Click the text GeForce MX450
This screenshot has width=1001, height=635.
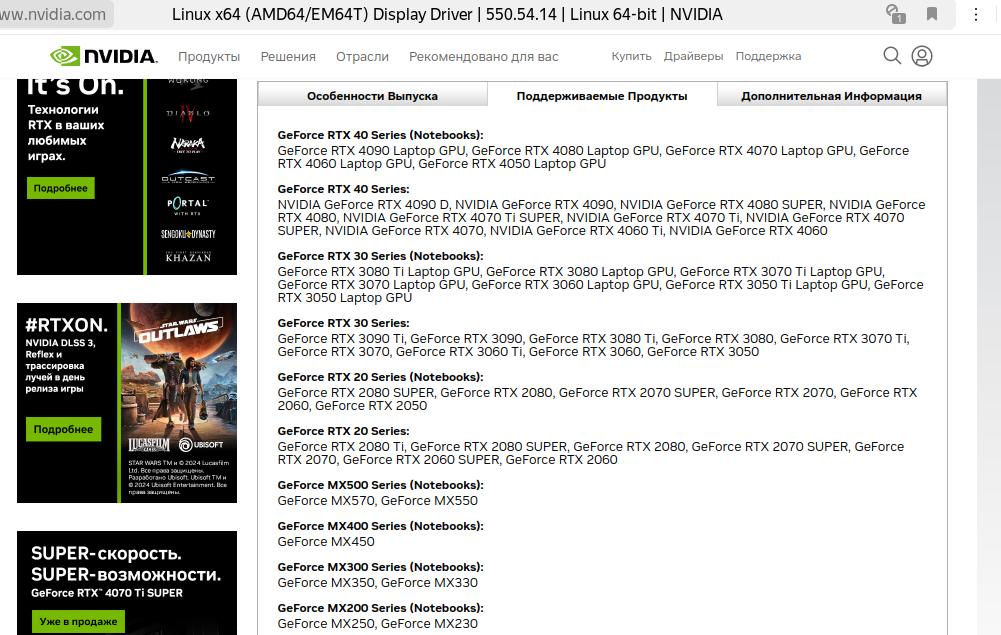coord(326,541)
